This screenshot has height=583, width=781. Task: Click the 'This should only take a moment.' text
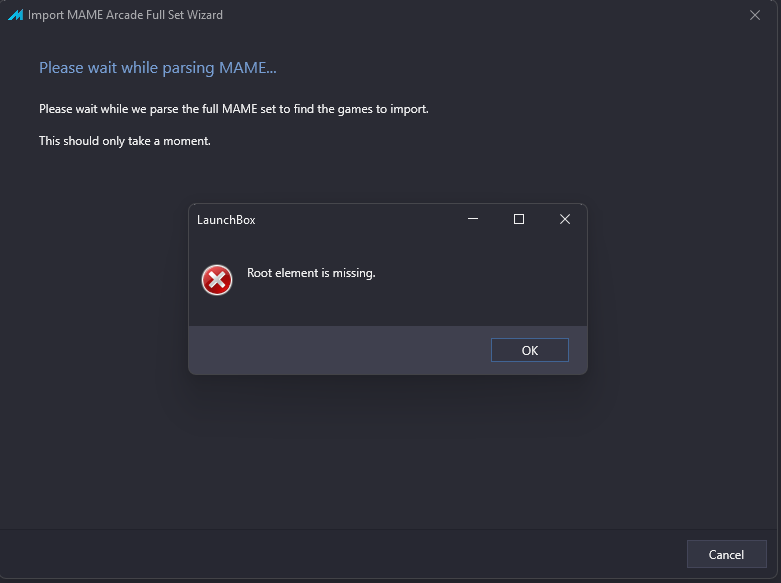click(125, 141)
